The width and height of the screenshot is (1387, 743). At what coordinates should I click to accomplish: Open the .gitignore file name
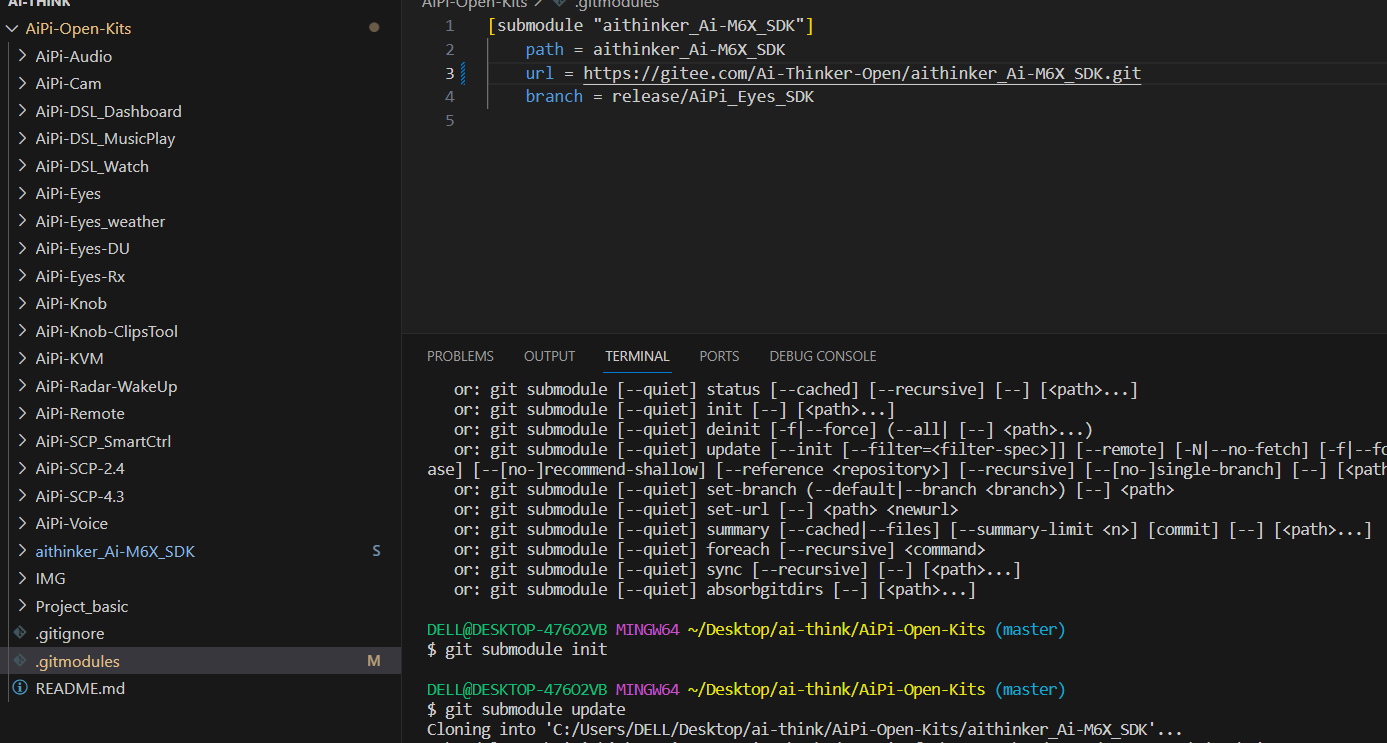70,634
